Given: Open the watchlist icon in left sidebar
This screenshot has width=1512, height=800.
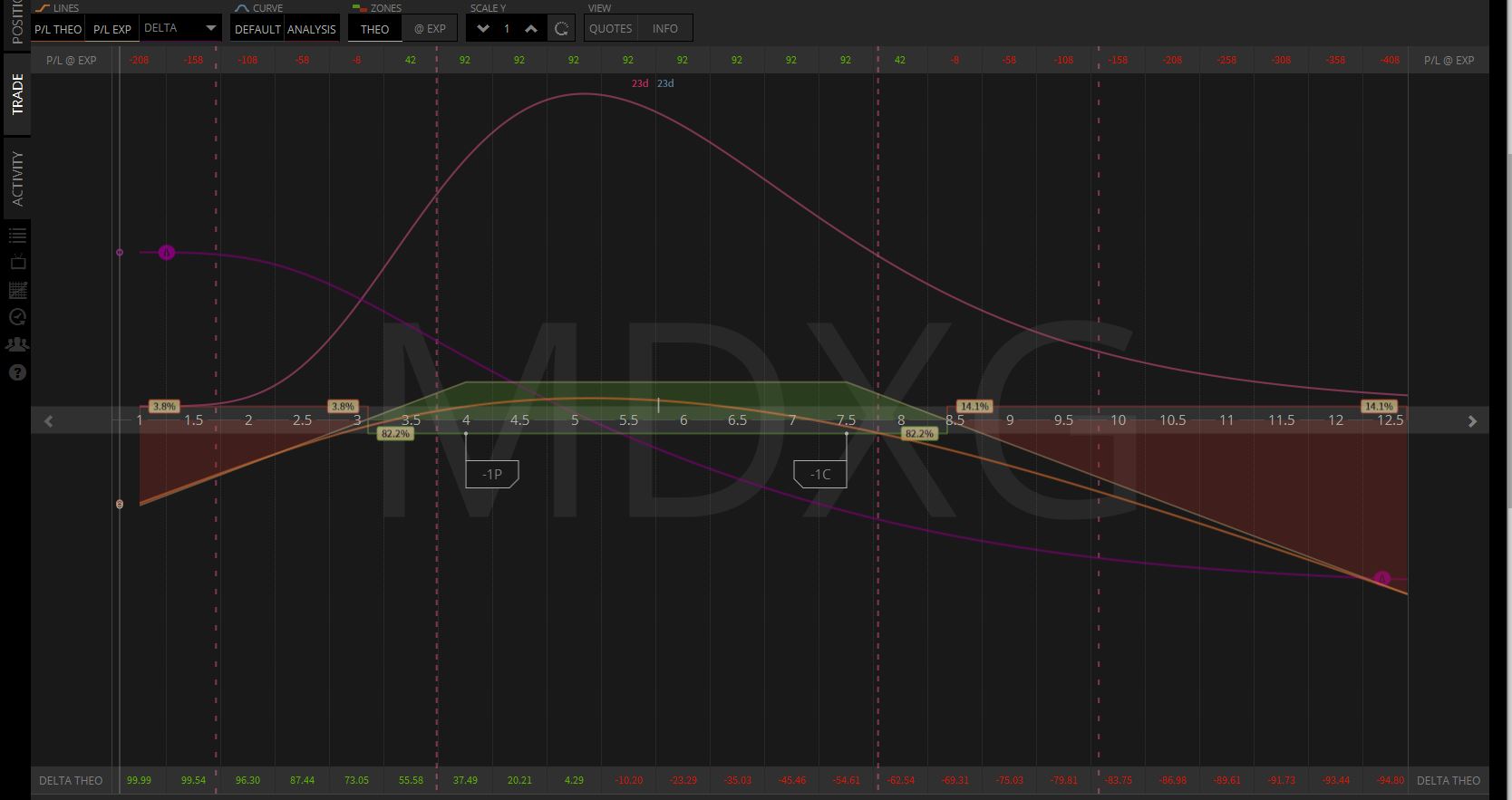Looking at the screenshot, I should tap(17, 236).
